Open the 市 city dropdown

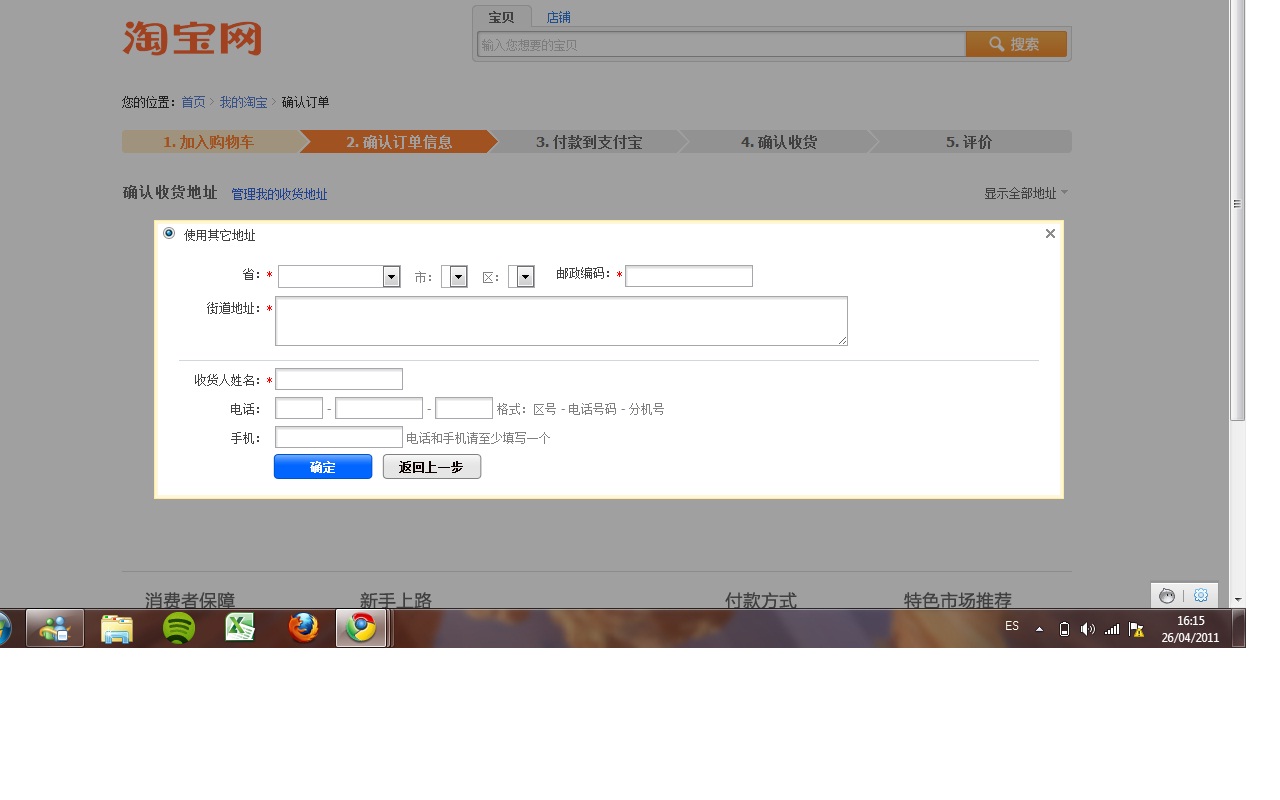[454, 276]
